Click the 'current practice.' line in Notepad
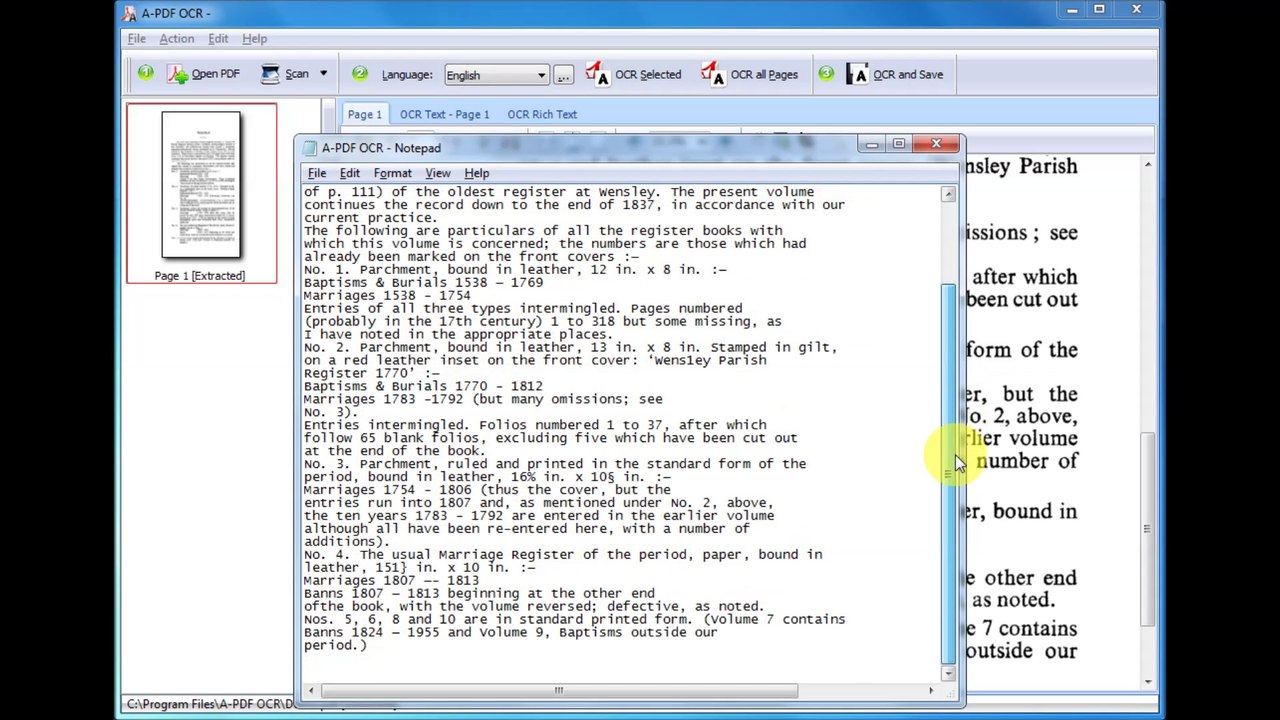The width and height of the screenshot is (1280, 720). 370,218
